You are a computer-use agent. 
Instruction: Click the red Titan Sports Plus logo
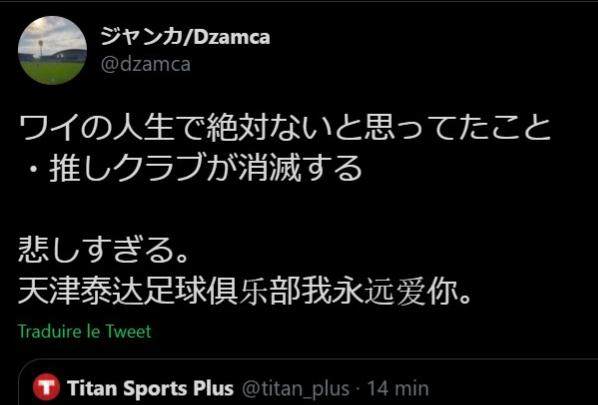point(46,387)
